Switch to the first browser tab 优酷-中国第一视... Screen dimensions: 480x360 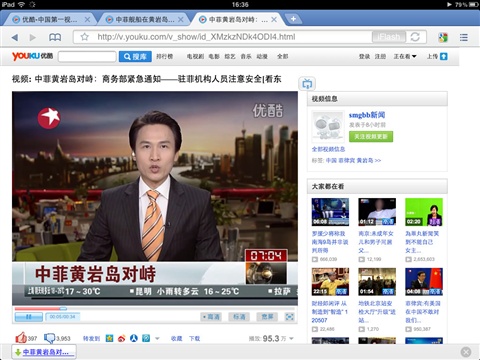coord(49,20)
